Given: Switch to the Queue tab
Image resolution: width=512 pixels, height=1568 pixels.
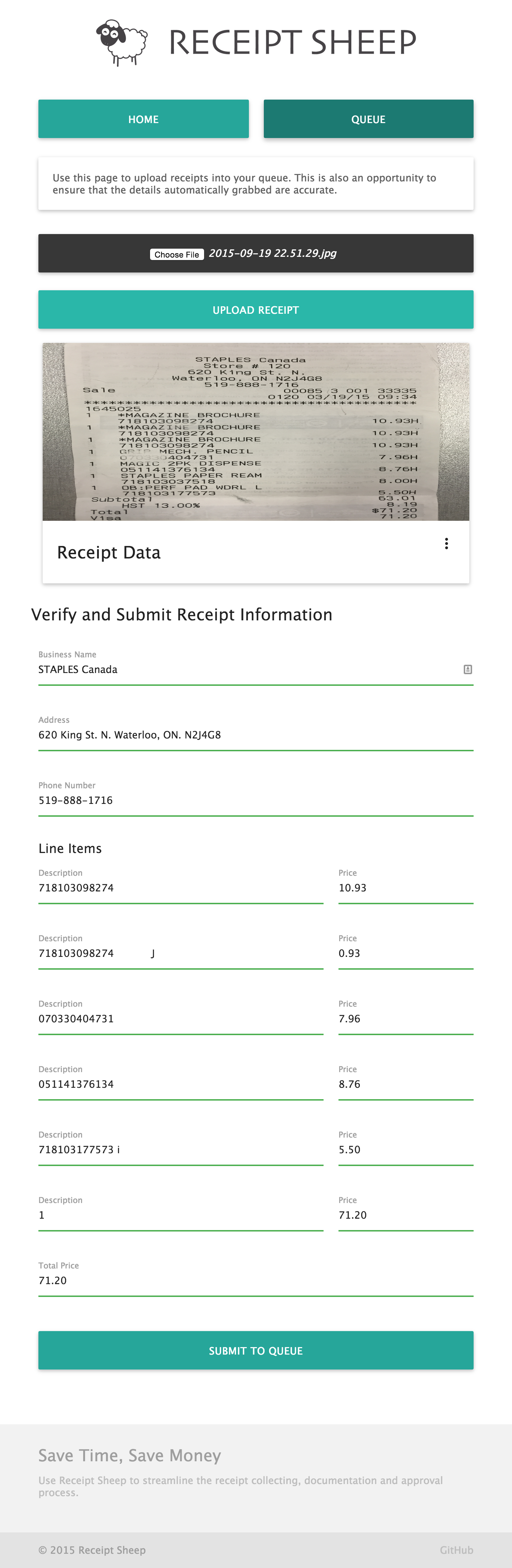Looking at the screenshot, I should click(368, 119).
